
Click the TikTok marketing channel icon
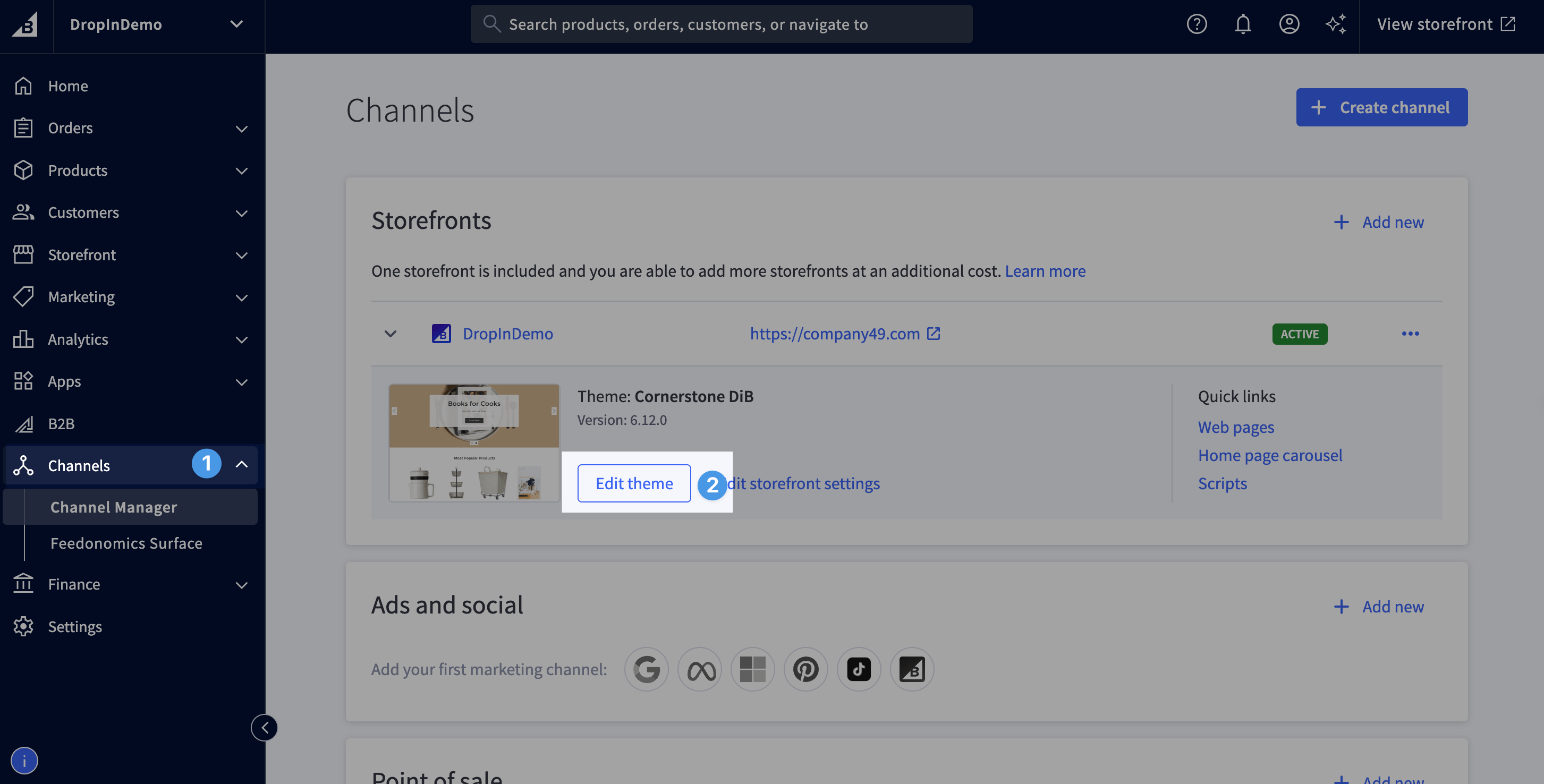point(859,669)
